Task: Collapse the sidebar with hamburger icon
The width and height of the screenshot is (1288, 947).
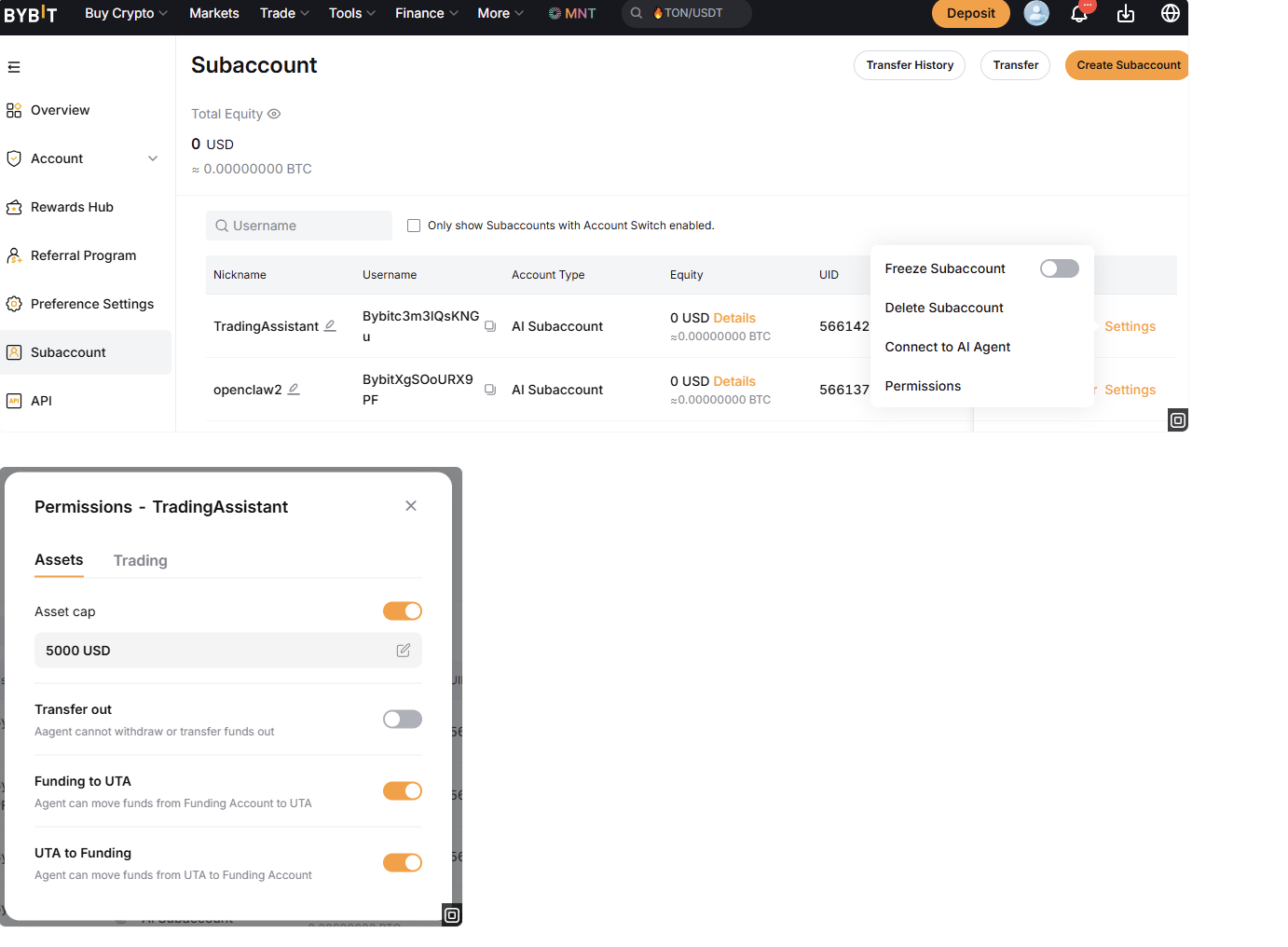Action: pos(14,67)
